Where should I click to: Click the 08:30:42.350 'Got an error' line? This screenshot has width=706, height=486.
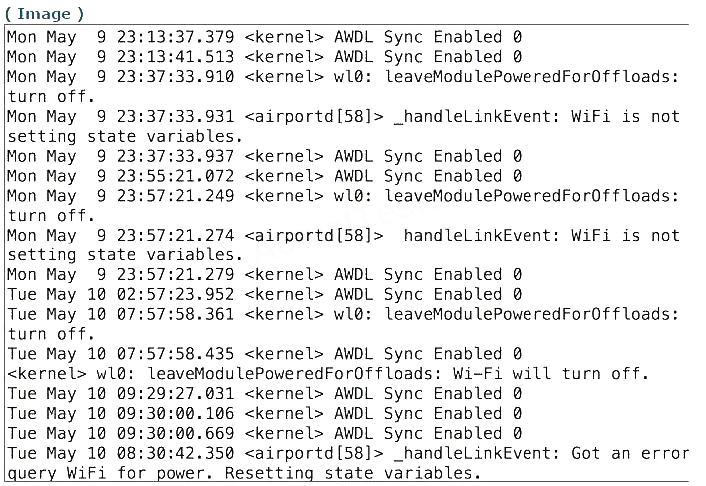tap(348, 453)
